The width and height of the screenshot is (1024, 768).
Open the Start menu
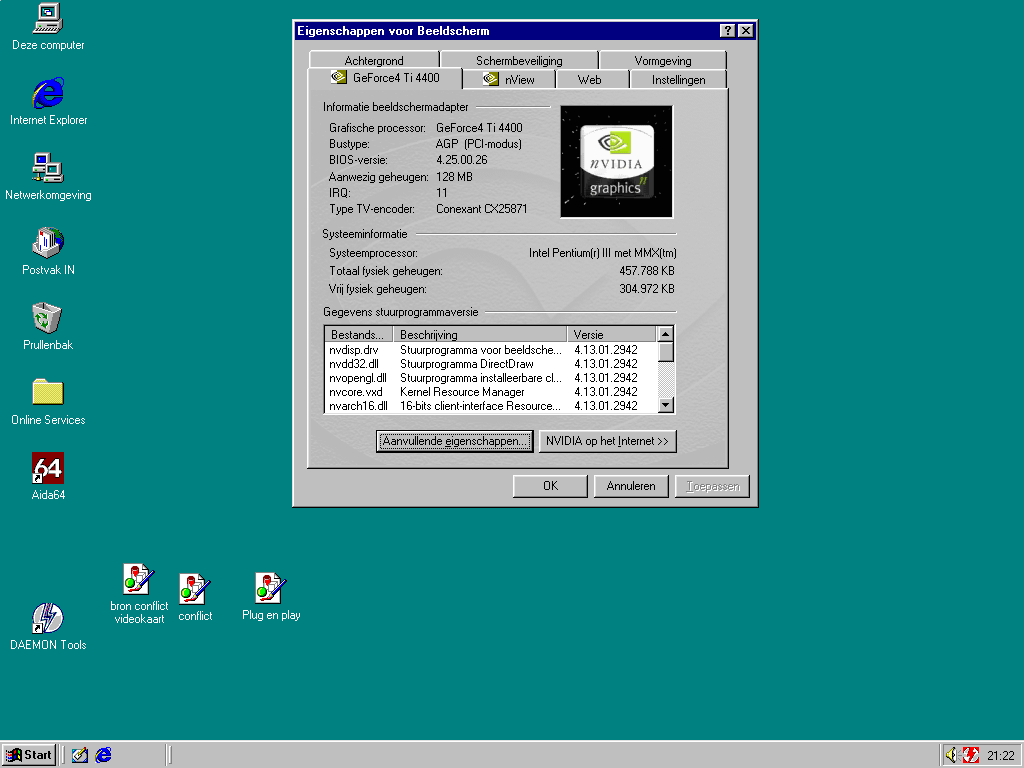click(29, 755)
